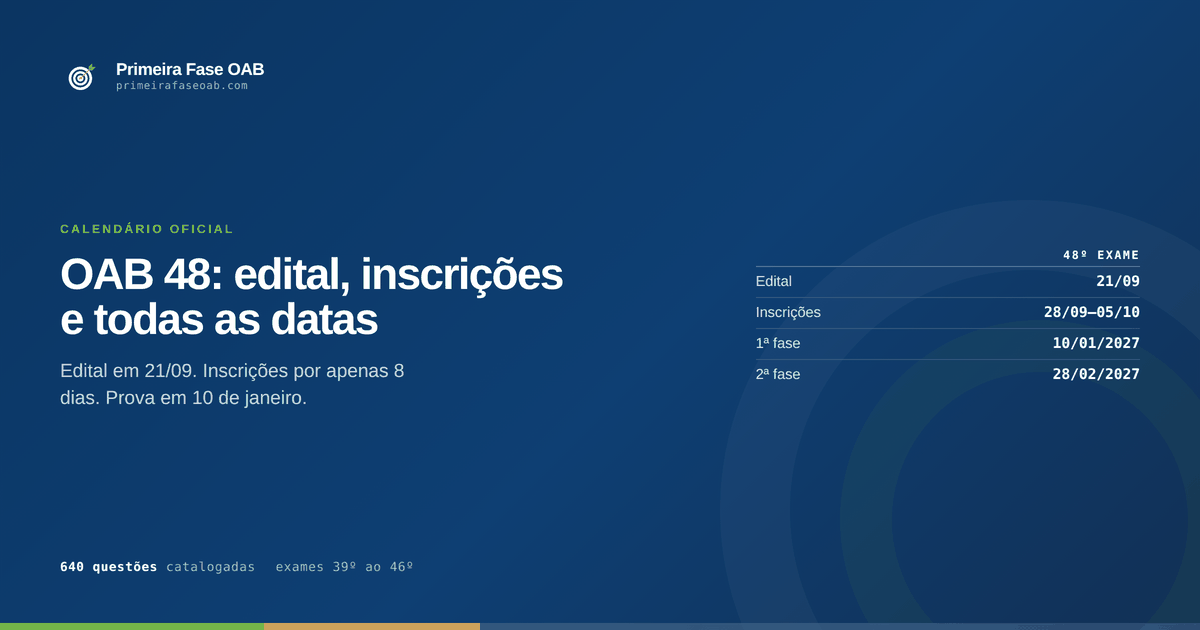Click the 640 questões catalogadas text

(158, 567)
